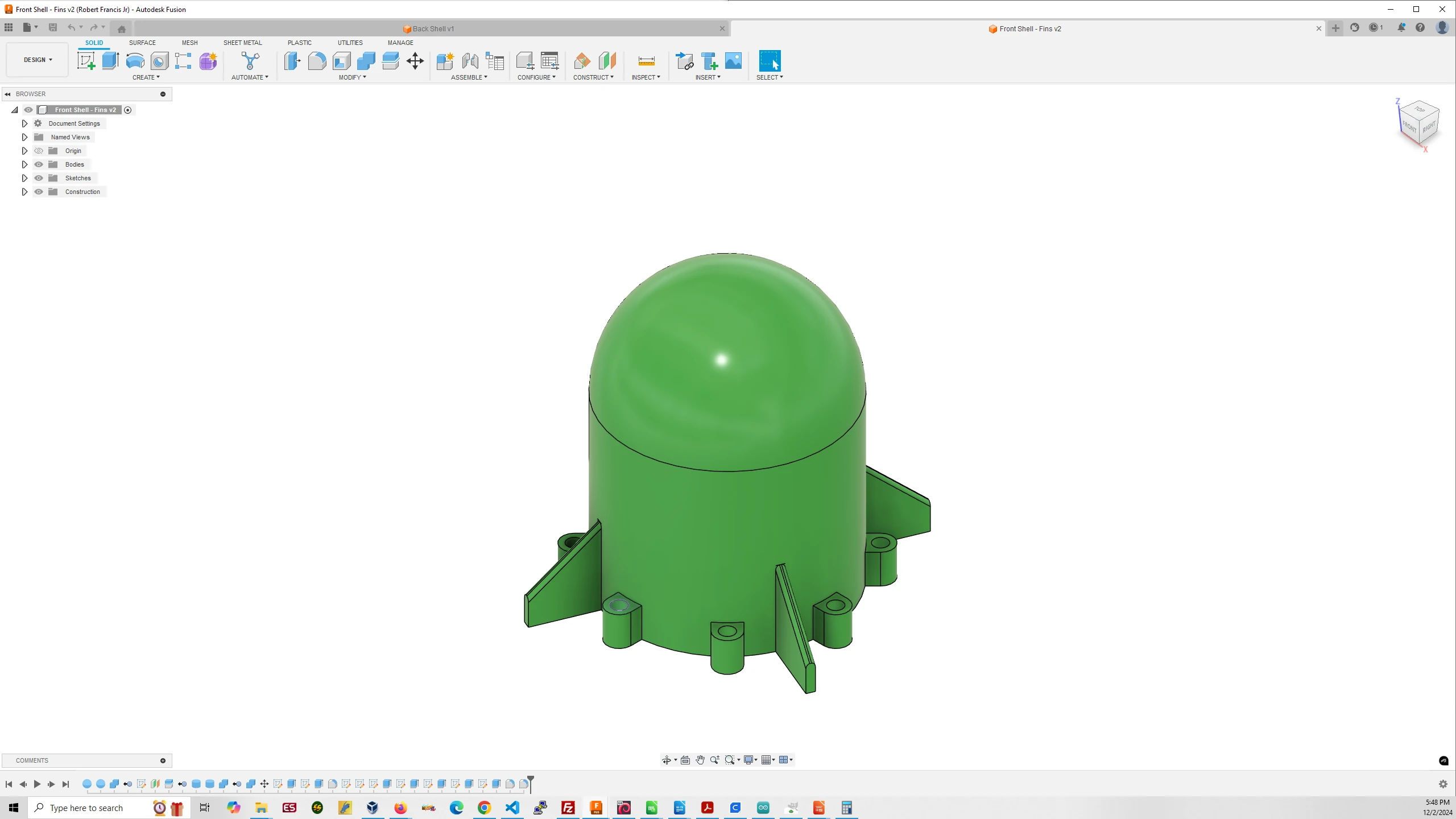The height and width of the screenshot is (819, 1456).
Task: Open the Change Parameters table icon
Action: (550, 61)
